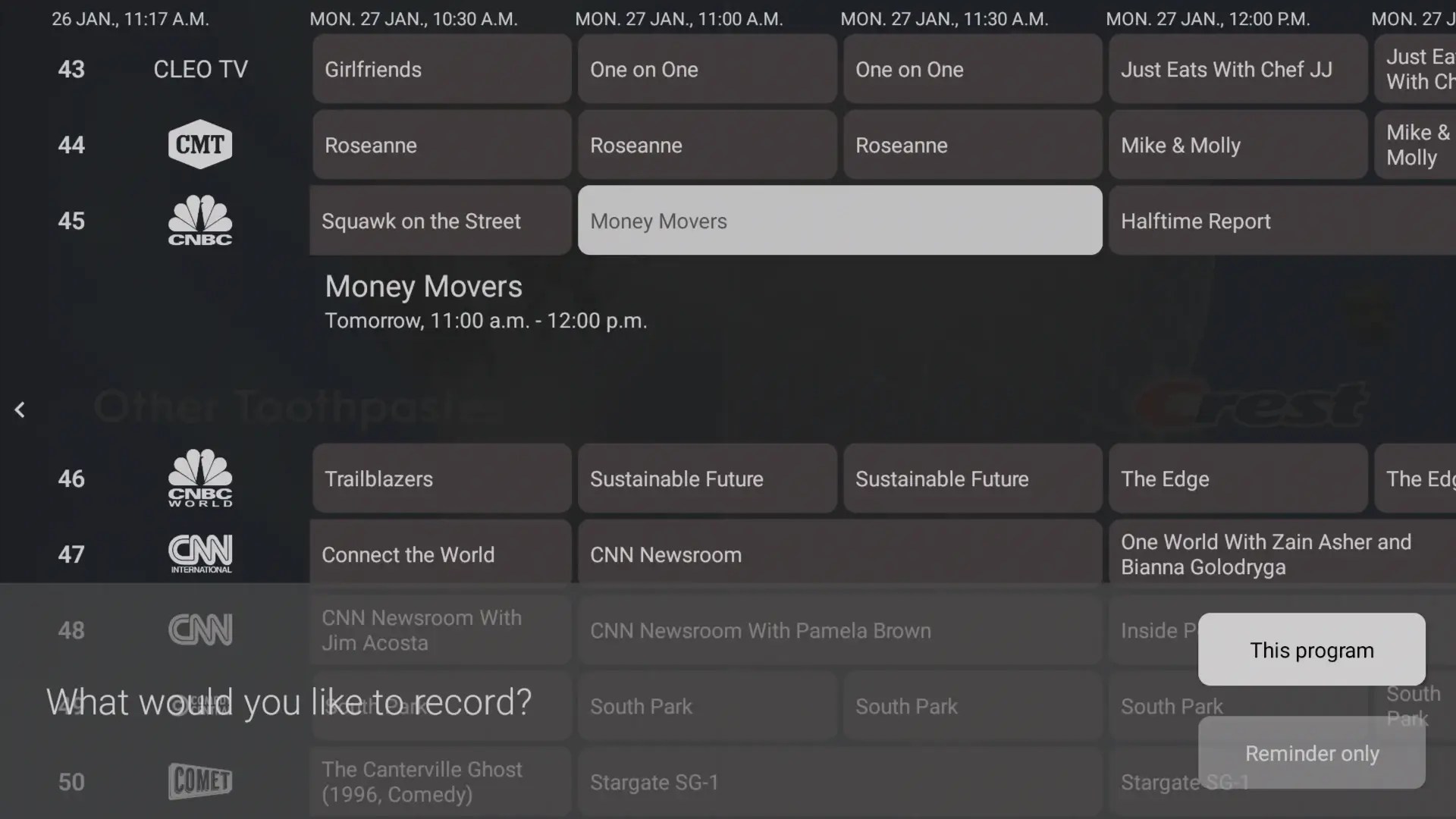Click channel number 45
Screen dimensions: 1456x819
[71, 221]
